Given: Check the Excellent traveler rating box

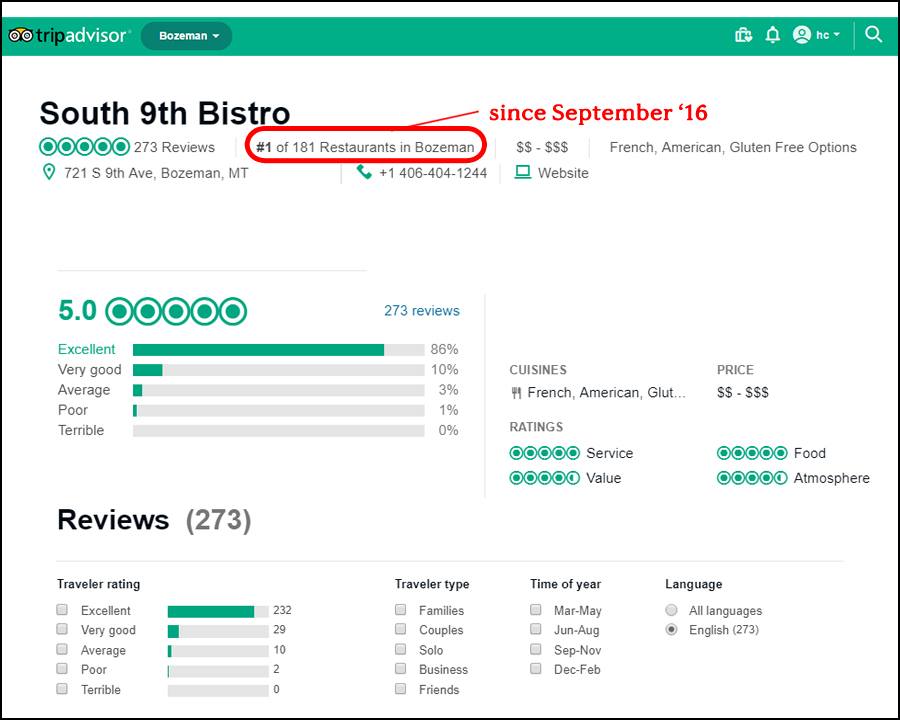Looking at the screenshot, I should point(62,610).
